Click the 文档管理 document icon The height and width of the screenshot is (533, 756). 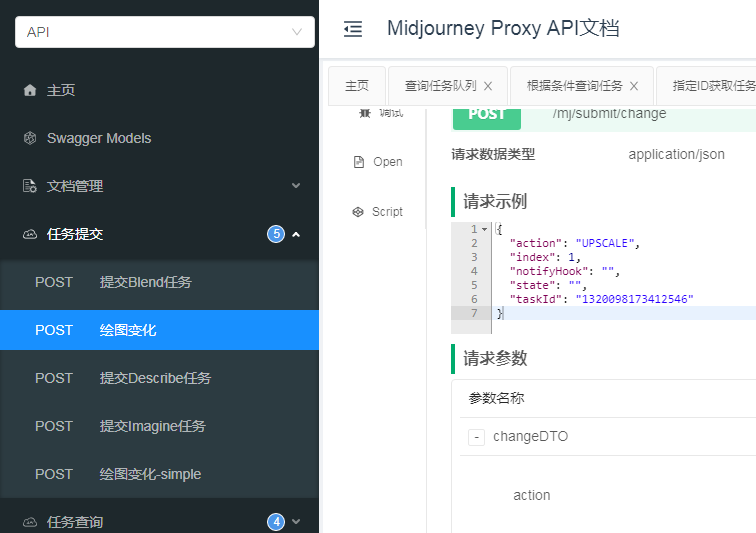click(30, 186)
